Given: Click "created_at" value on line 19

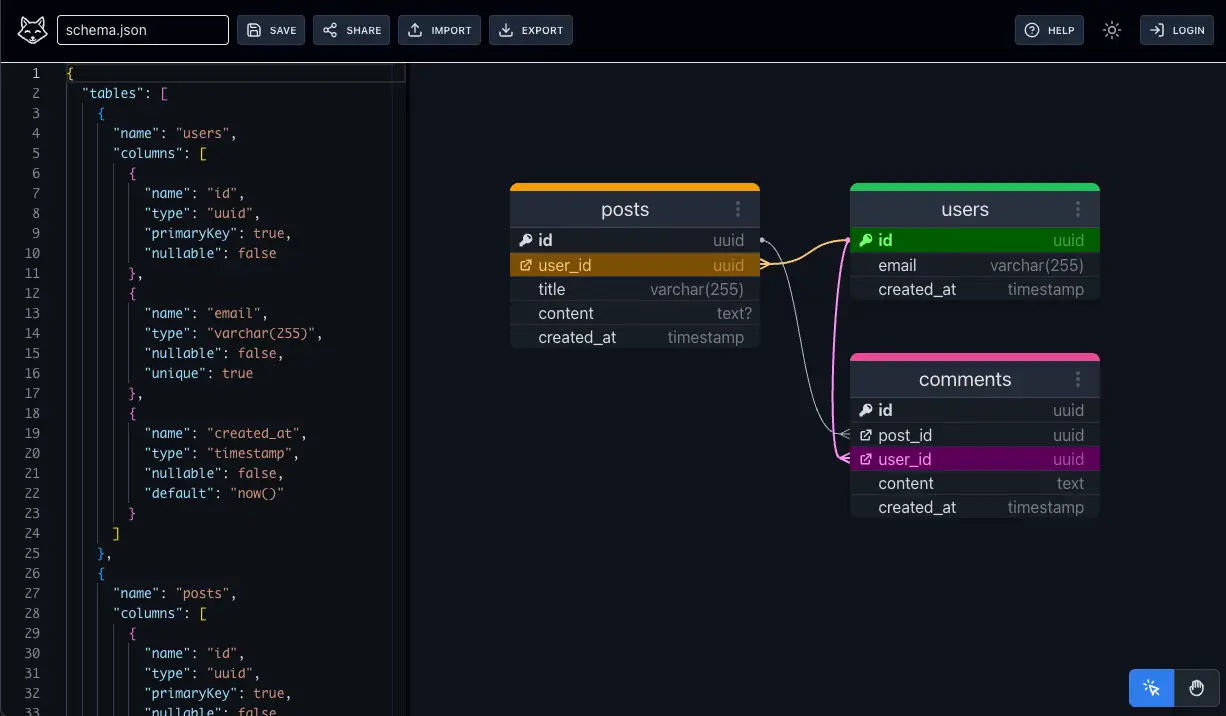Looking at the screenshot, I should [253, 433].
